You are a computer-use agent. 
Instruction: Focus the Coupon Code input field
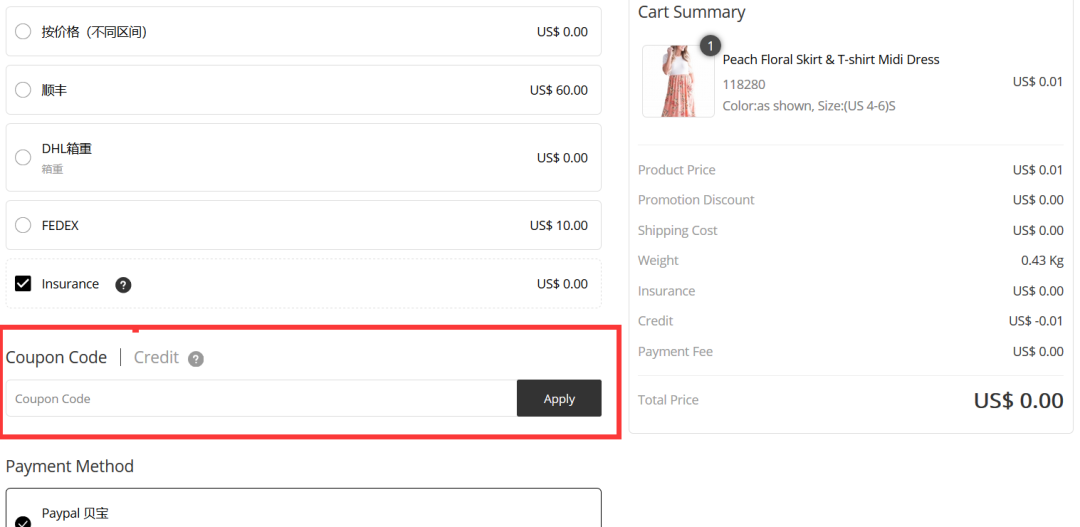[x=262, y=398]
